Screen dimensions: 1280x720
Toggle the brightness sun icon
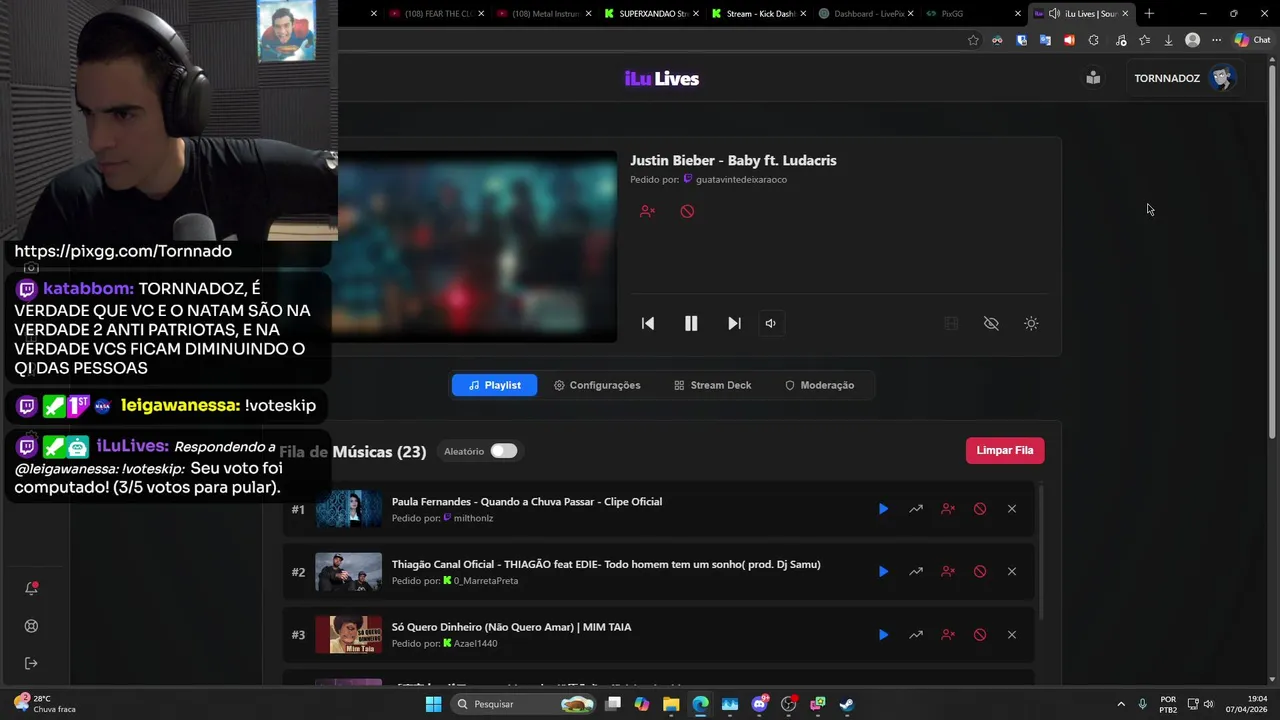pos(1031,323)
